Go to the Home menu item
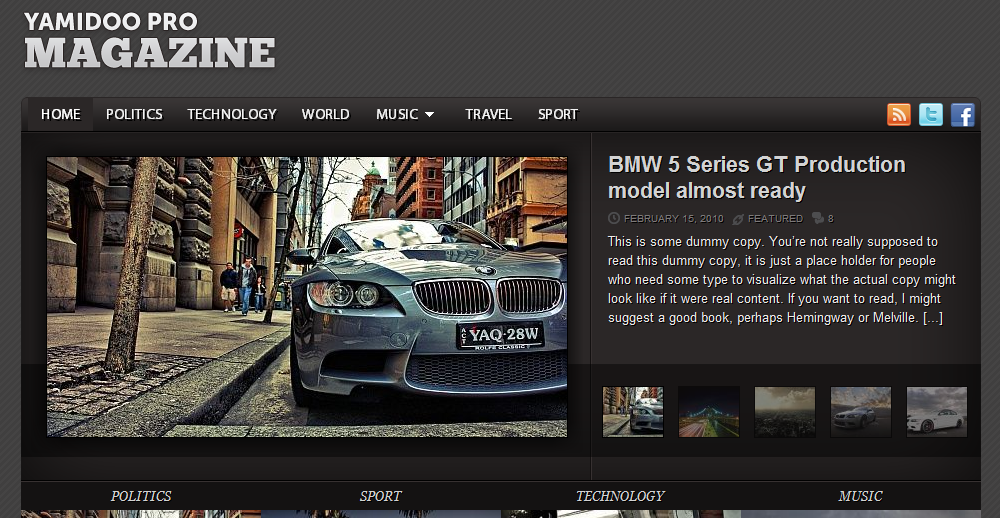This screenshot has width=1000, height=518. 61,114
